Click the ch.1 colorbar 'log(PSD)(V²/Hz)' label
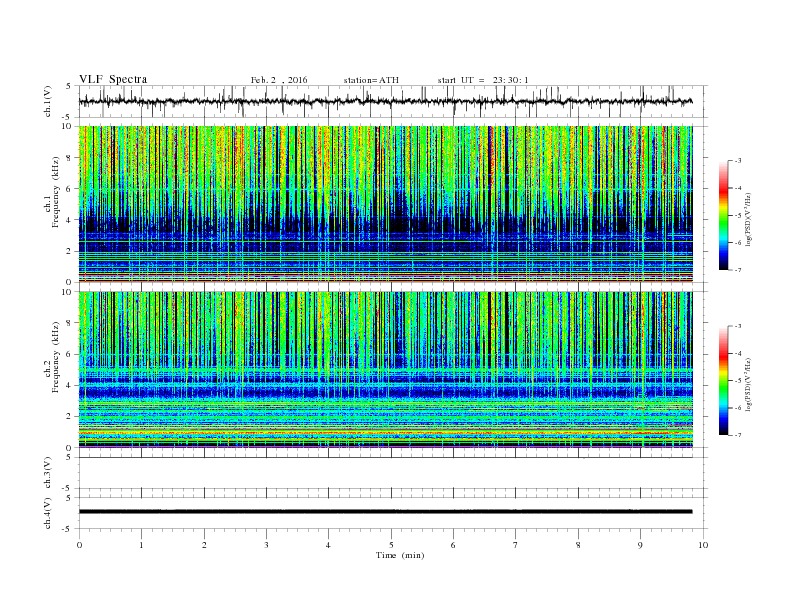This screenshot has height=612, width=792. 749,220
